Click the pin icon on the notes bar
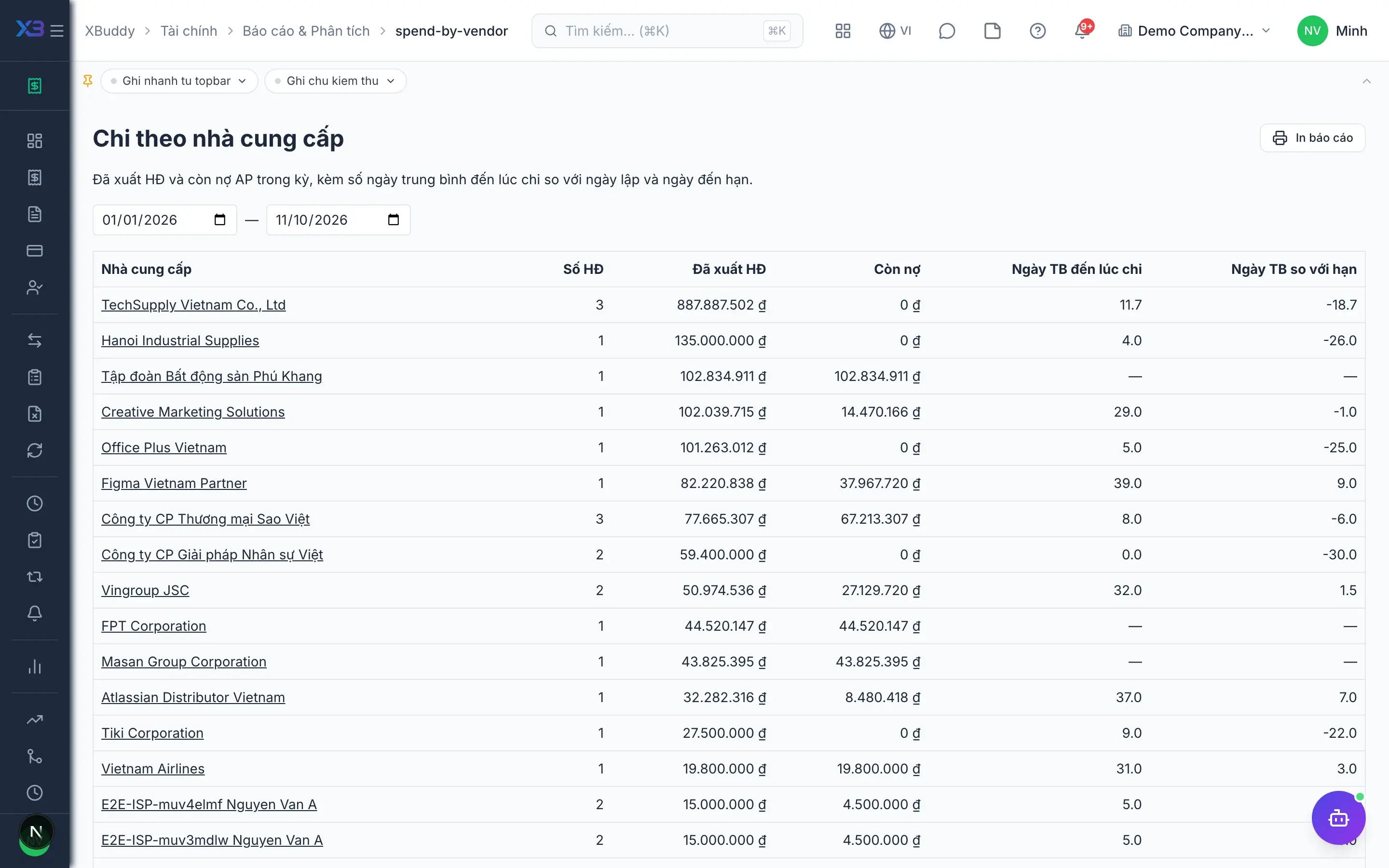The width and height of the screenshot is (1389, 868). [88, 81]
